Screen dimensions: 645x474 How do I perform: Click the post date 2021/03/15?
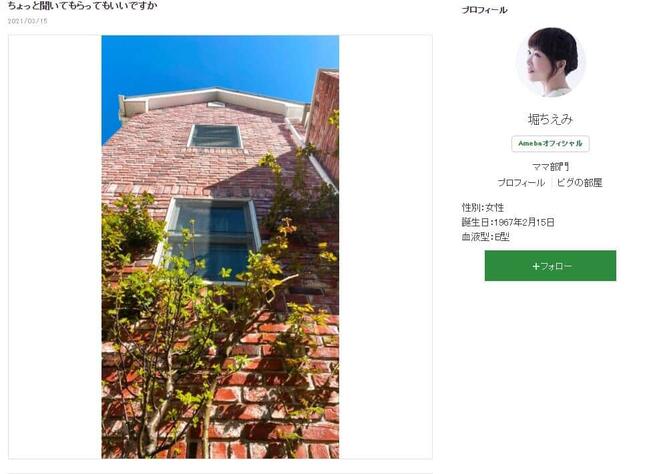(x=28, y=21)
